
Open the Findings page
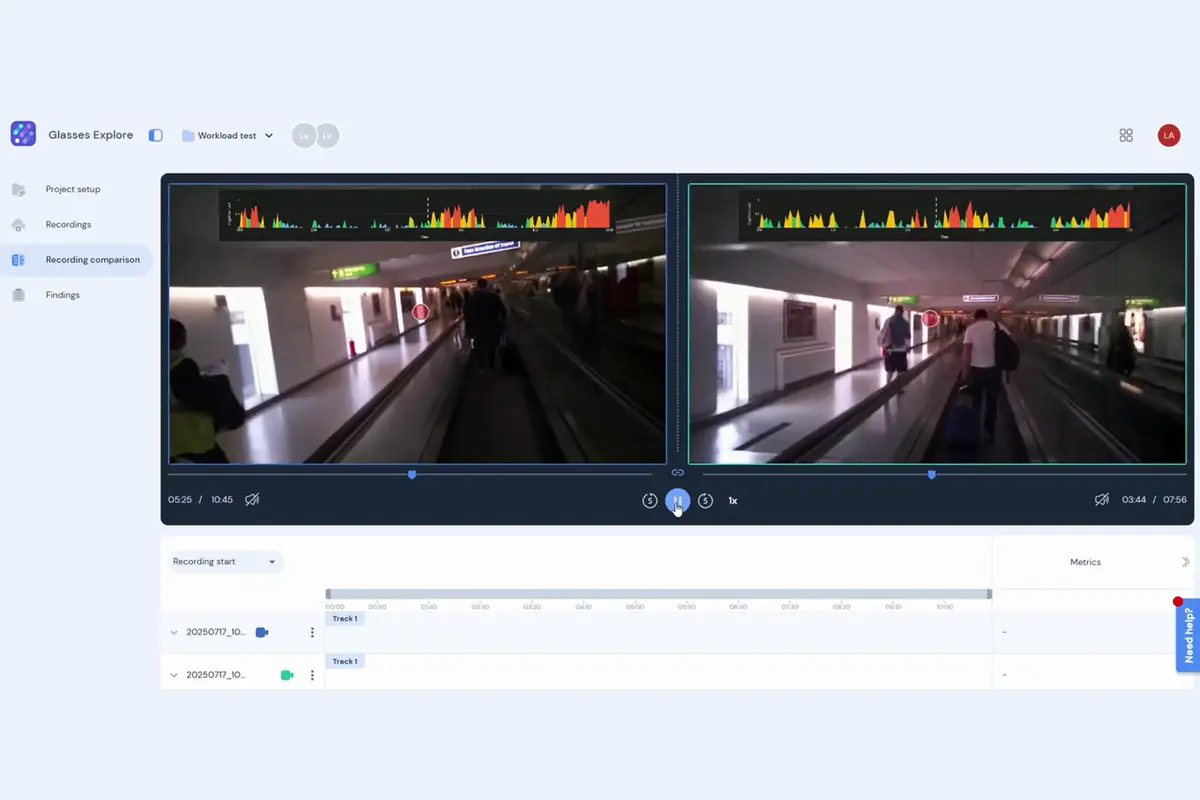click(x=62, y=295)
